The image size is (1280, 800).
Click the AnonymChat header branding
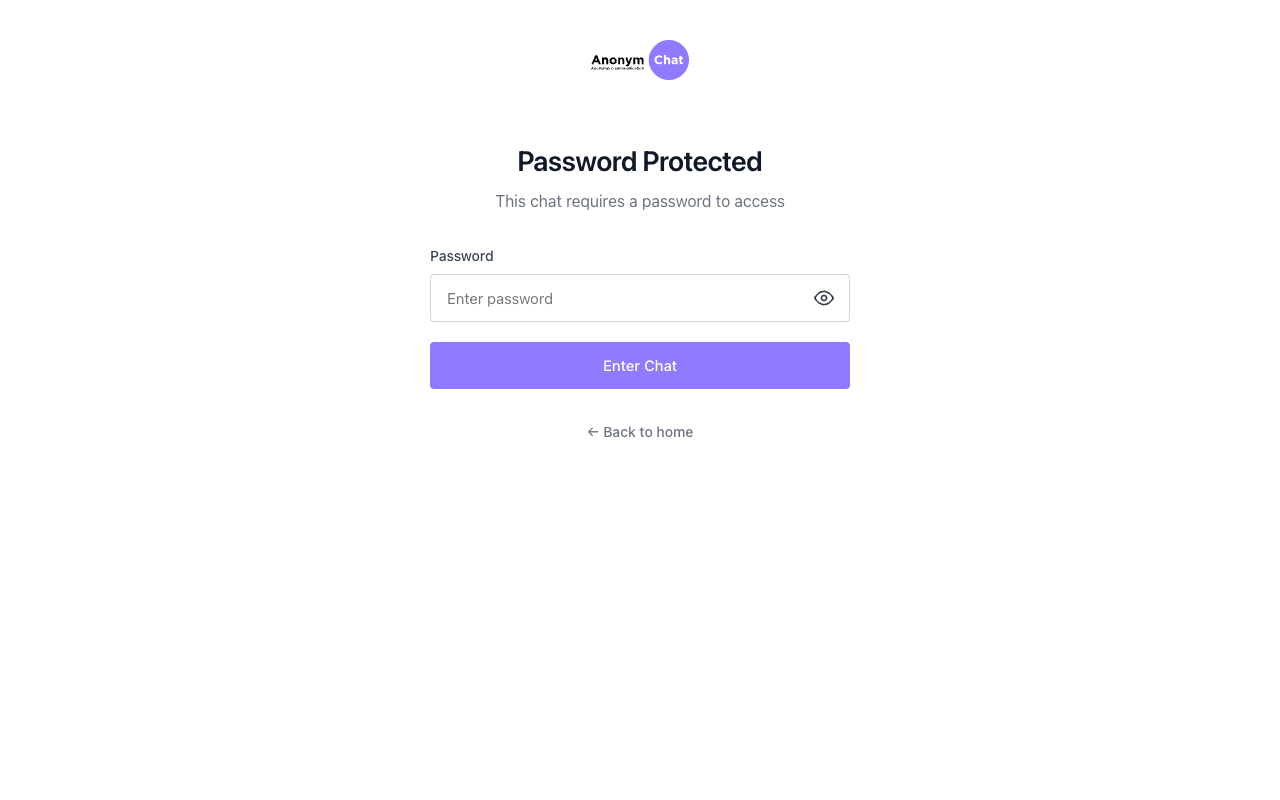pos(640,60)
